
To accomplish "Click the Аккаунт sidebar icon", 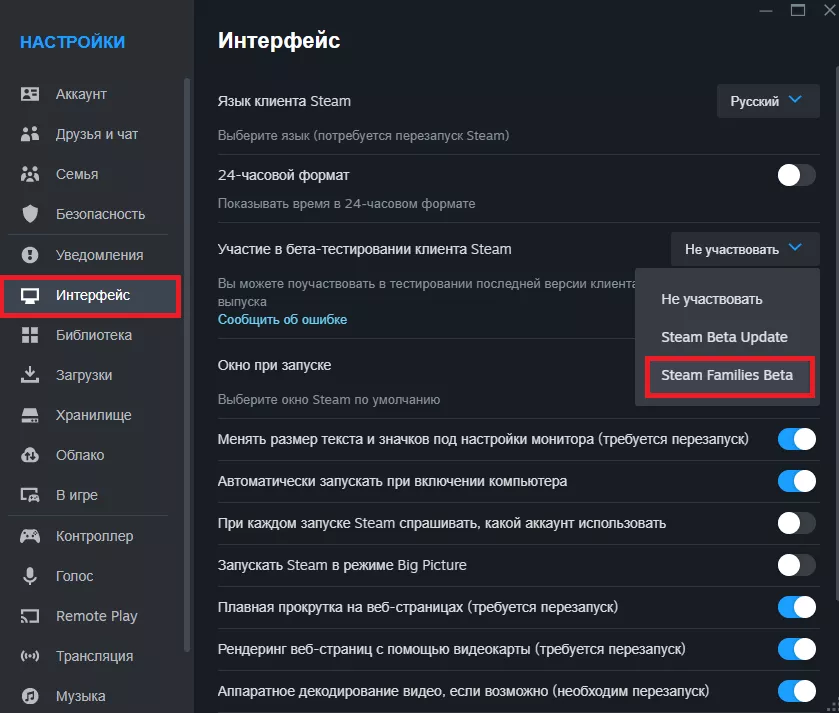I will point(30,94).
